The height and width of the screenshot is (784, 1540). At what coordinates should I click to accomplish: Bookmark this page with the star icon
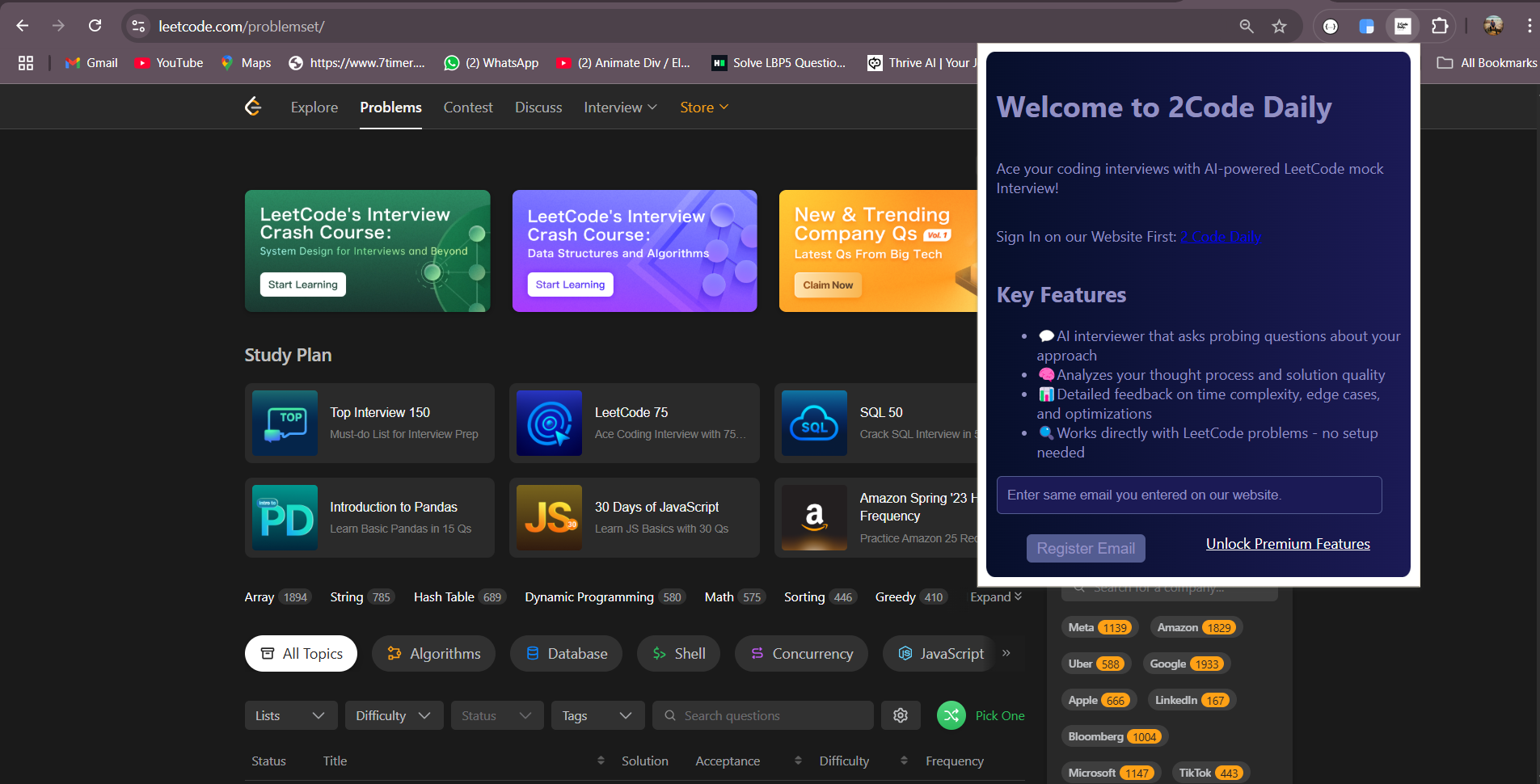coord(1279,27)
